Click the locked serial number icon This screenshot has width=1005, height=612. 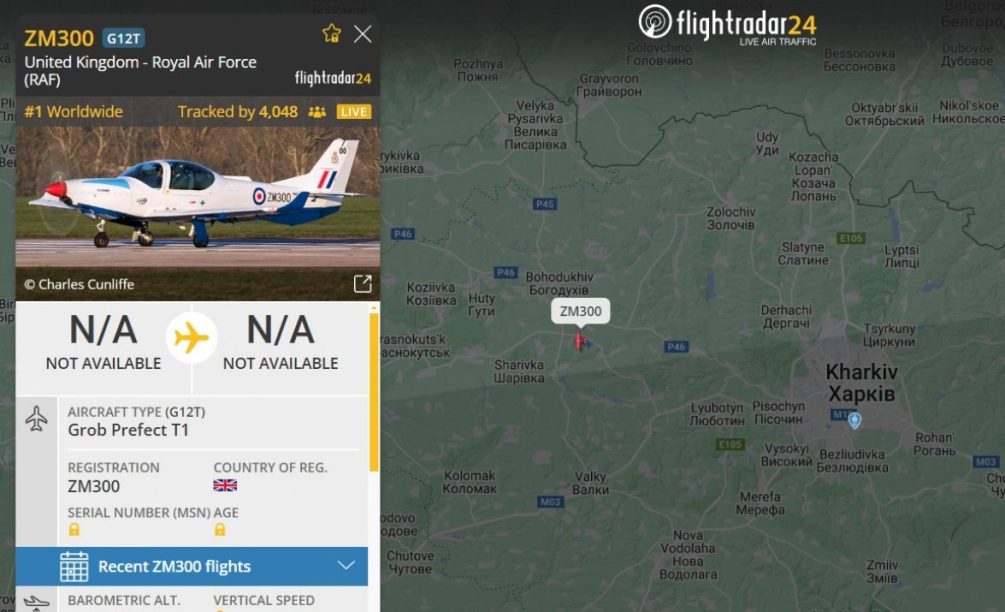(74, 529)
